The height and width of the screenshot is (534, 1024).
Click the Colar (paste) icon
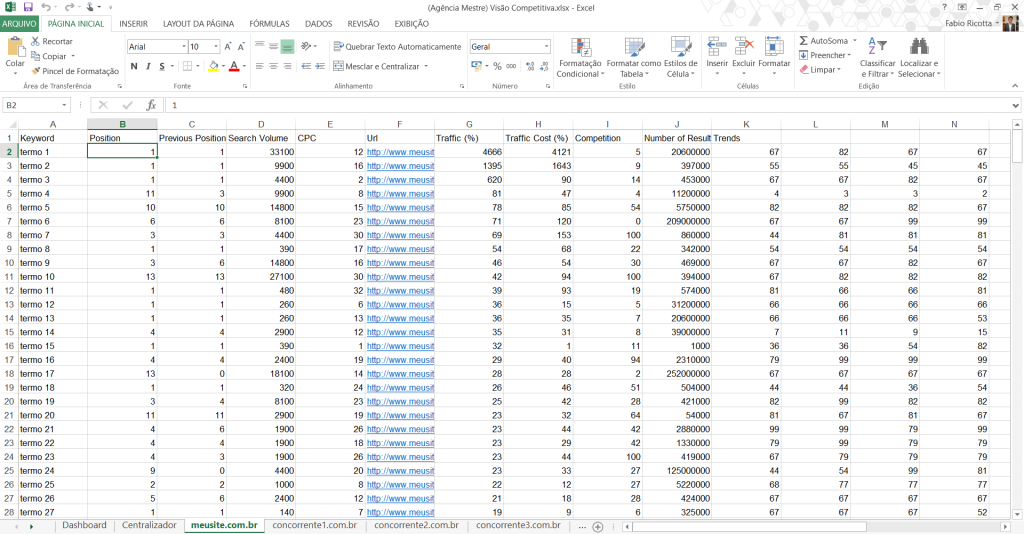(15, 48)
